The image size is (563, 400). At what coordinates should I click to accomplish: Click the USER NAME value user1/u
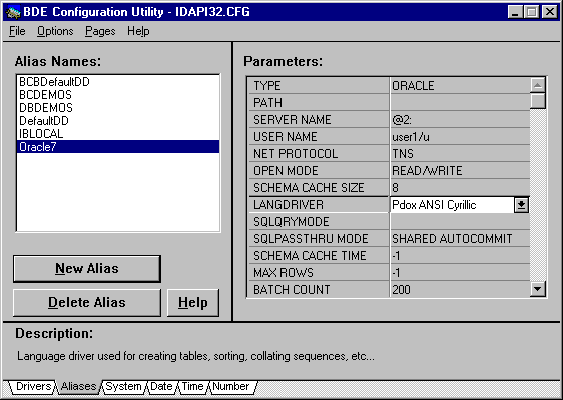click(460, 136)
